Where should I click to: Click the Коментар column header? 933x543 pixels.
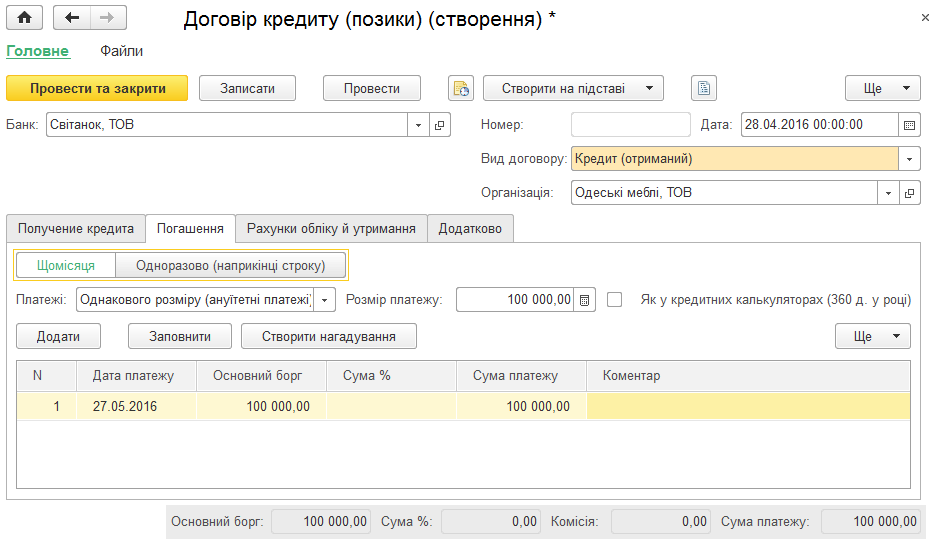click(x=749, y=376)
